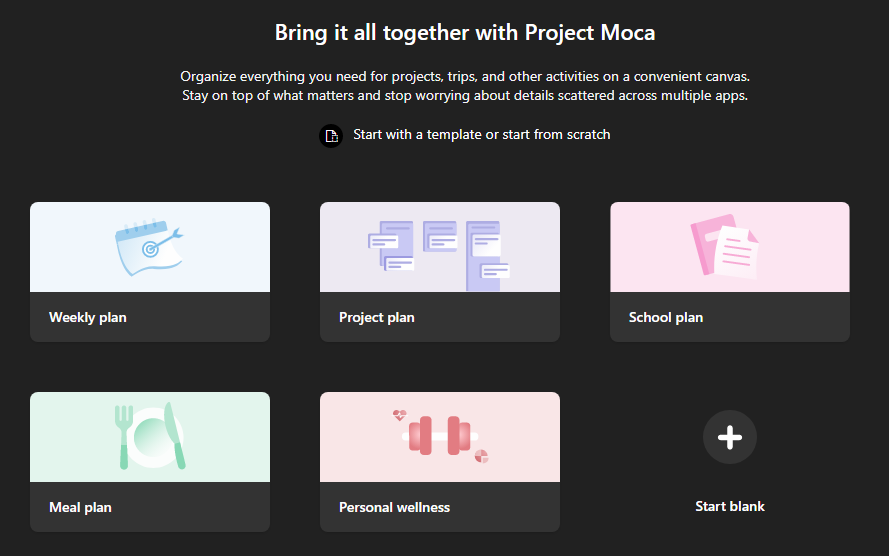
Task: Click the School plan notebook illustration
Action: 729,247
